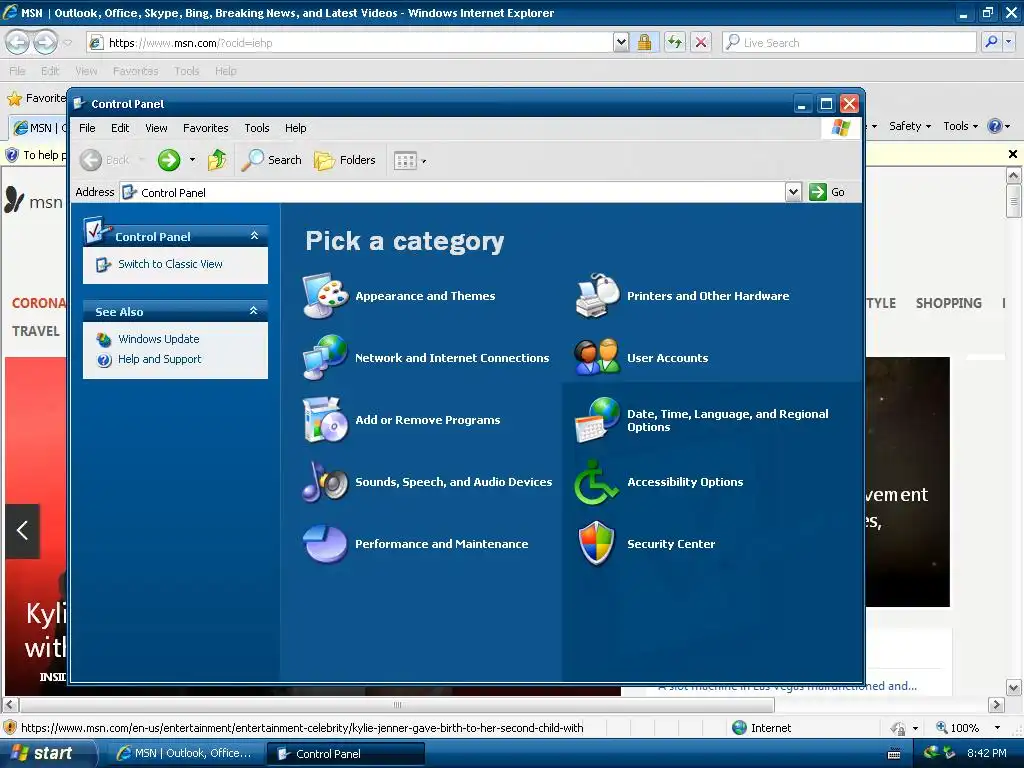Click the IE vertical scrollbar down arrow
Image resolution: width=1024 pixels, height=768 pixels.
pyautogui.click(x=1014, y=687)
